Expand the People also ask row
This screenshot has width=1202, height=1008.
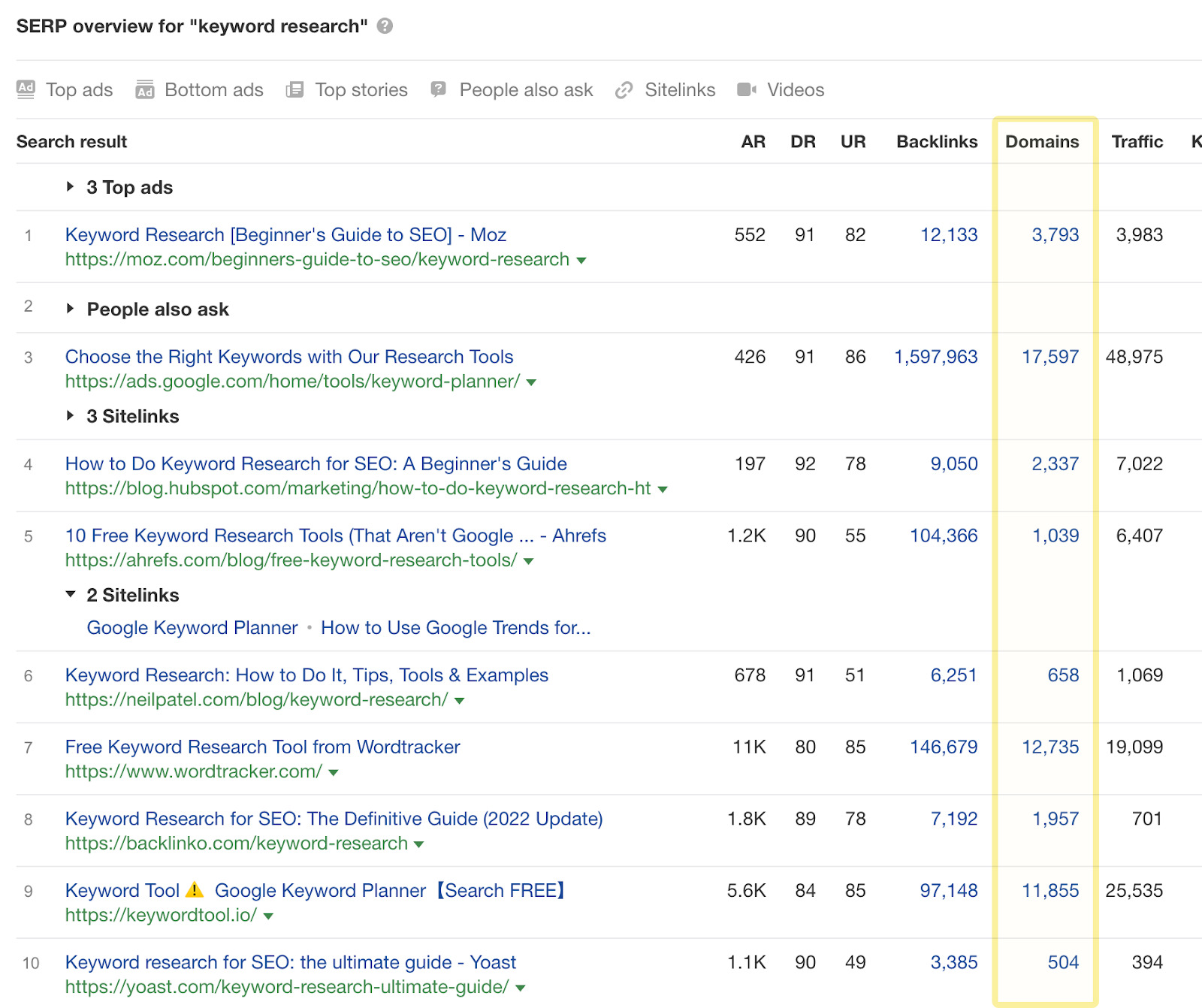pos(70,308)
